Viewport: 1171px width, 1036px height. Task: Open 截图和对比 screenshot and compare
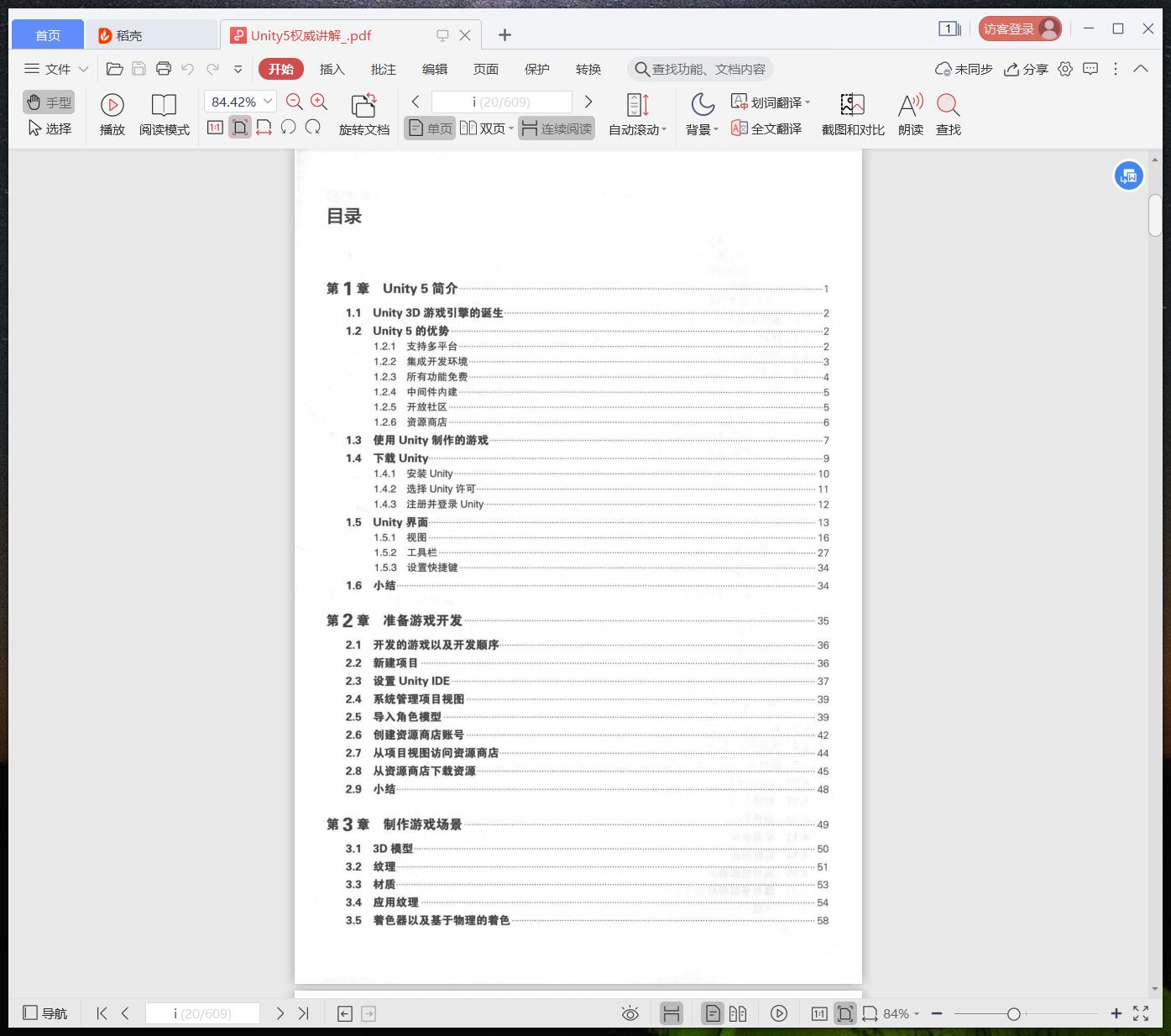pos(853,115)
